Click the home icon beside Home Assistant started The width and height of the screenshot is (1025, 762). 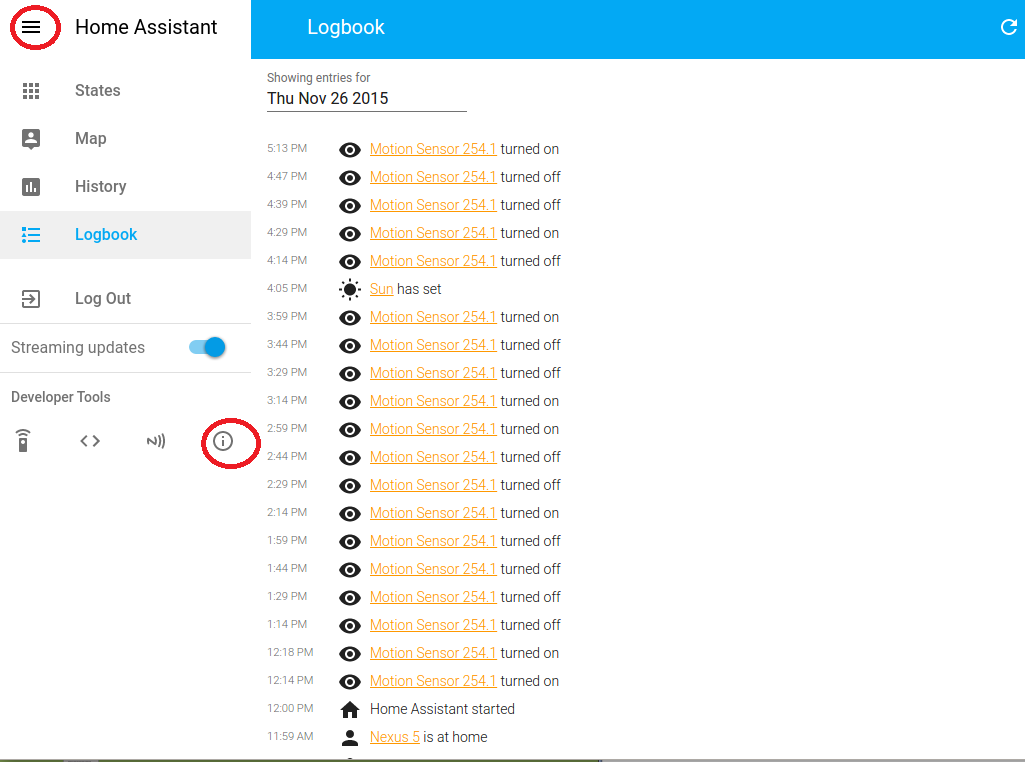pyautogui.click(x=349, y=708)
